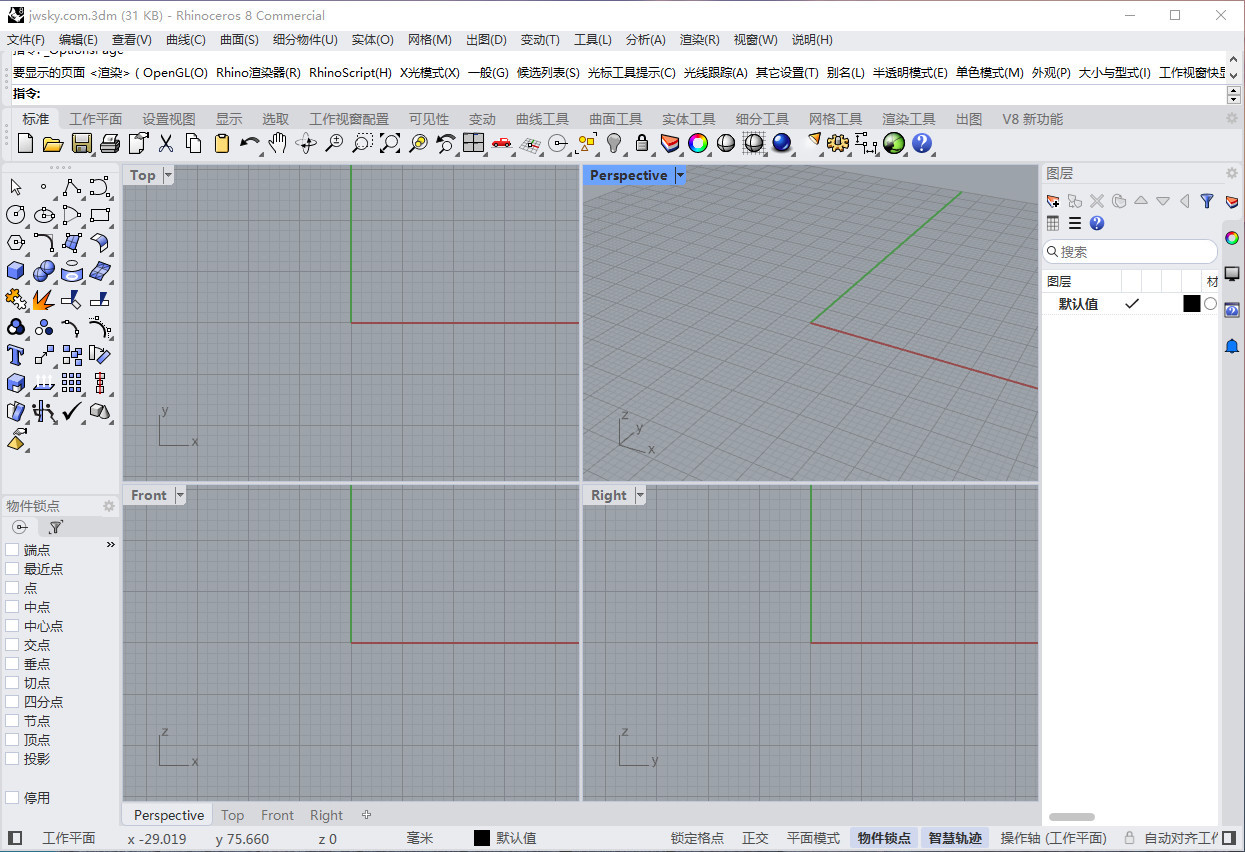Click the Explode tool icon
Image resolution: width=1245 pixels, height=852 pixels.
[x=43, y=298]
